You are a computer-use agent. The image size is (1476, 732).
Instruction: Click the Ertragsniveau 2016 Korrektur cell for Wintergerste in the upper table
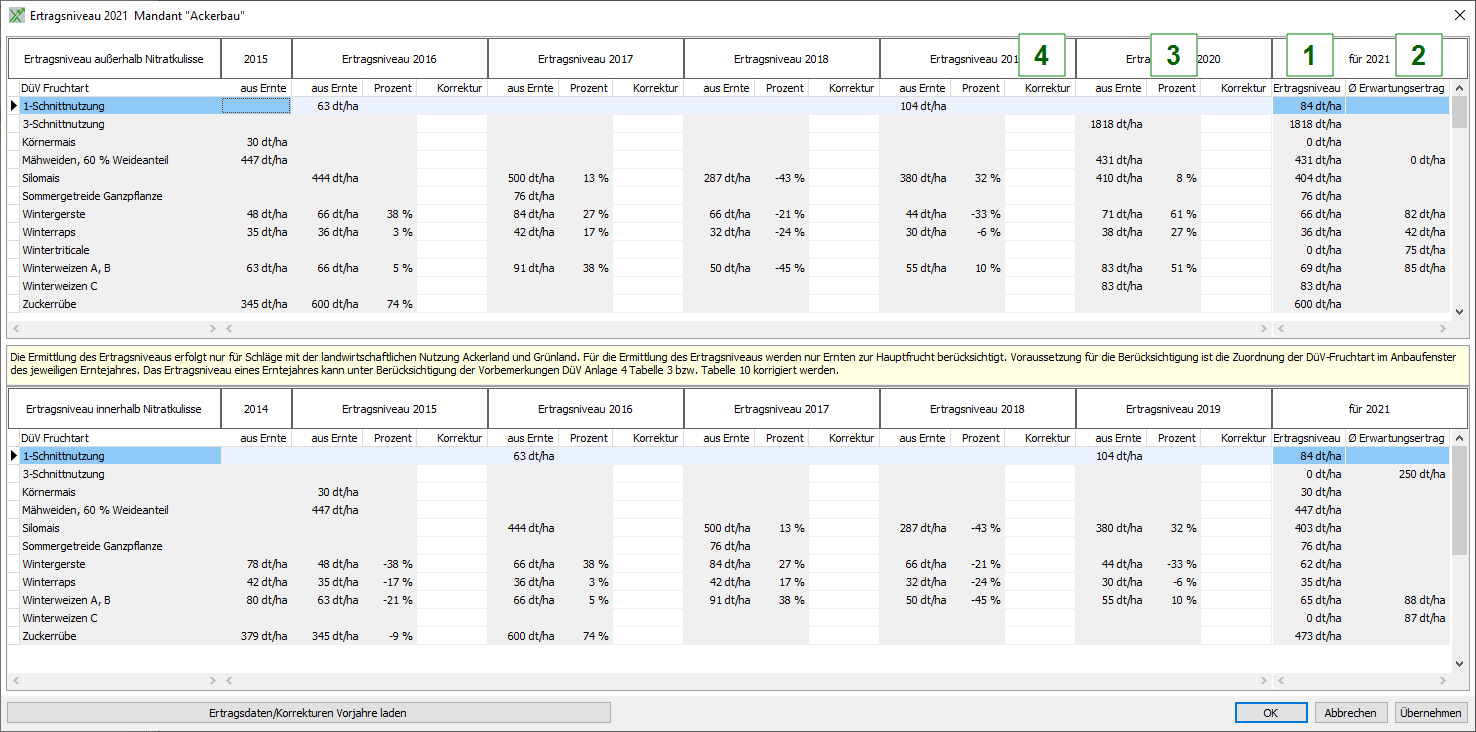(452, 214)
